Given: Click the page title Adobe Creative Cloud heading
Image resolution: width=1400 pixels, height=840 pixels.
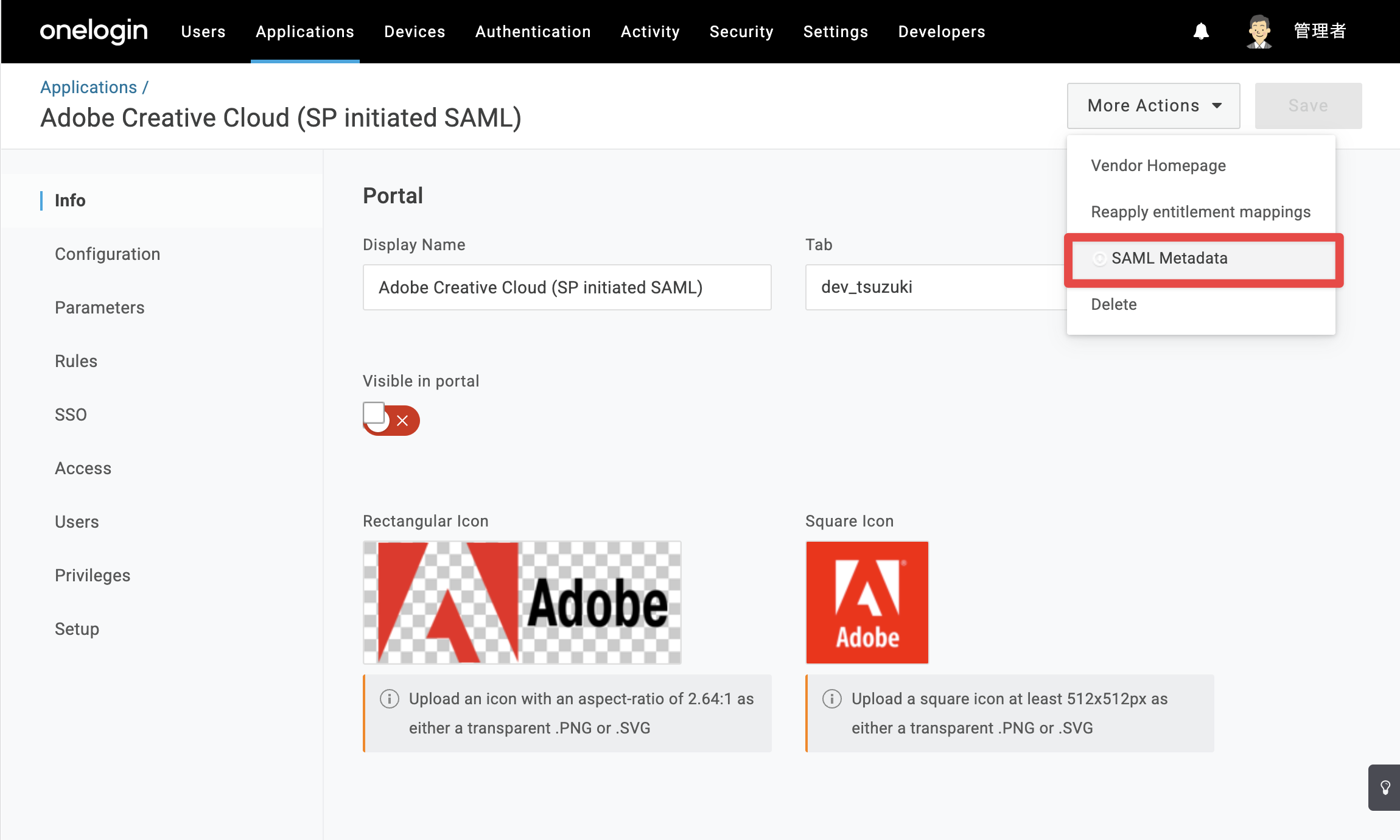Looking at the screenshot, I should (281, 118).
